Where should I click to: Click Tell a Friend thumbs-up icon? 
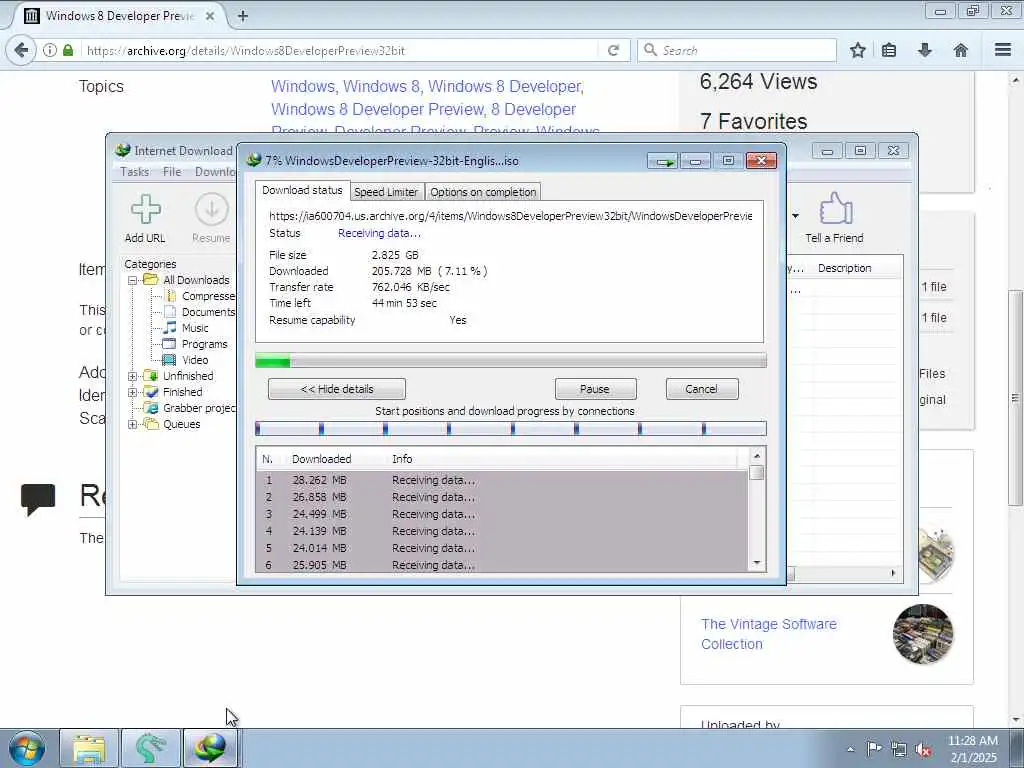(835, 208)
